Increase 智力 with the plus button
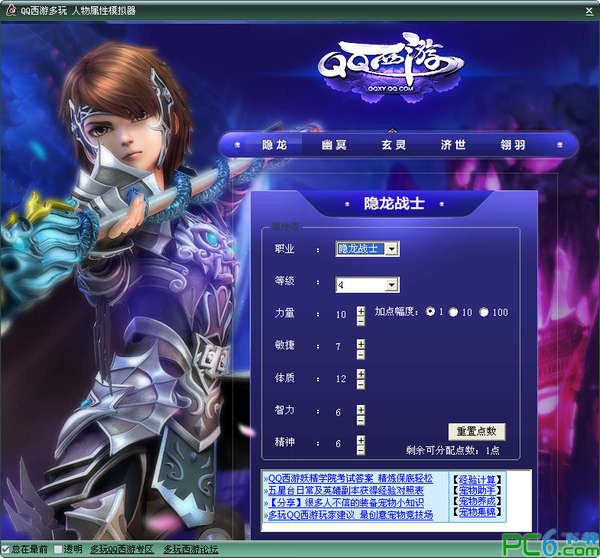The height and width of the screenshot is (558, 600). (361, 410)
